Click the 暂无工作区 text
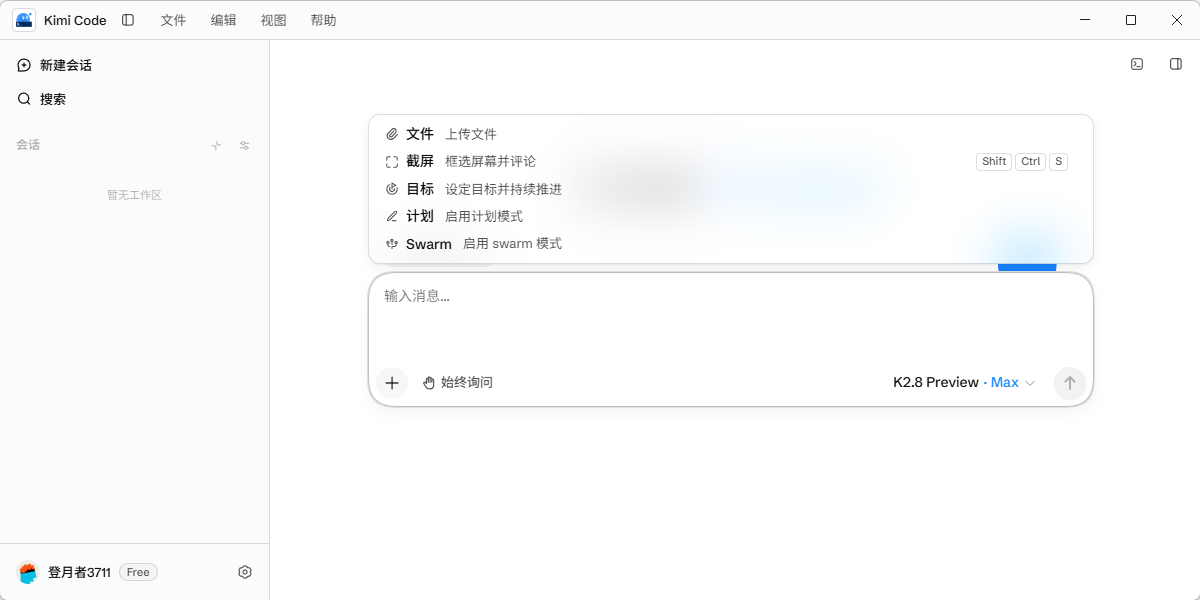Viewport: 1200px width, 600px height. click(134, 195)
